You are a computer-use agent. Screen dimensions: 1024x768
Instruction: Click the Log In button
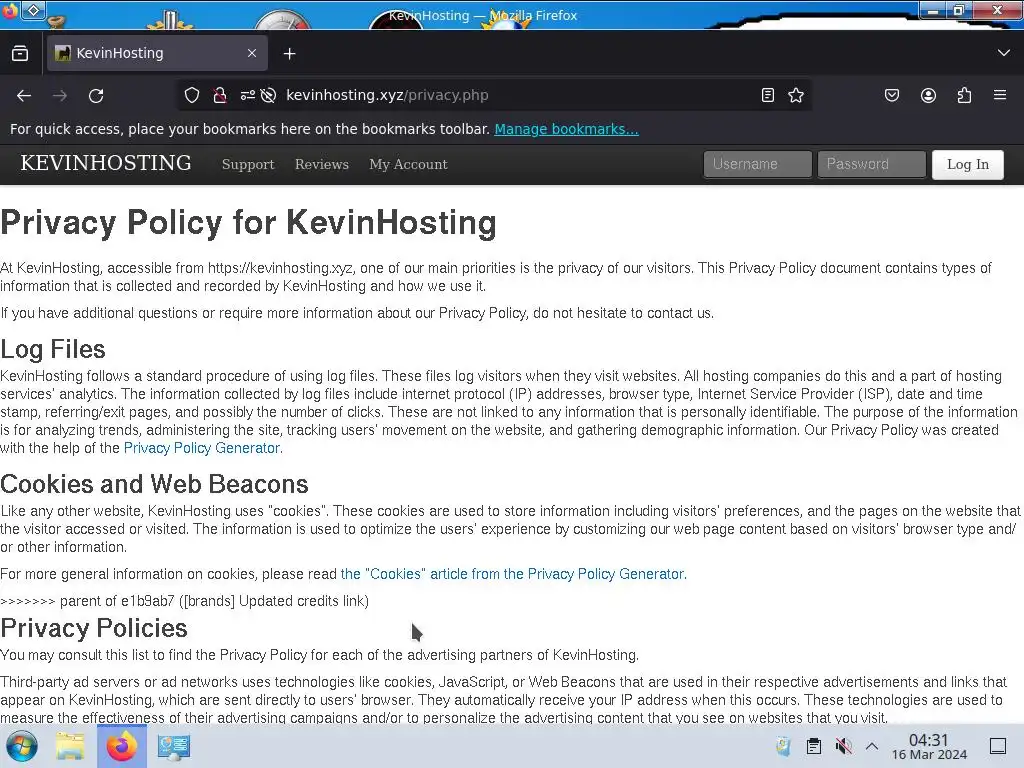[x=968, y=165]
